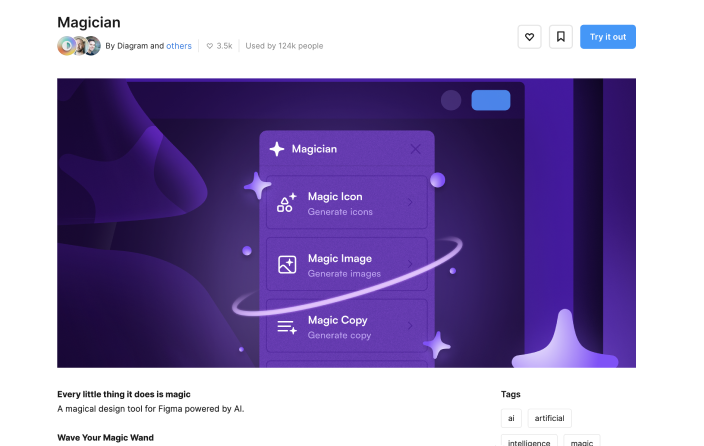Click the Used by 124k people text
This screenshot has height=446, width=704.
284,46
